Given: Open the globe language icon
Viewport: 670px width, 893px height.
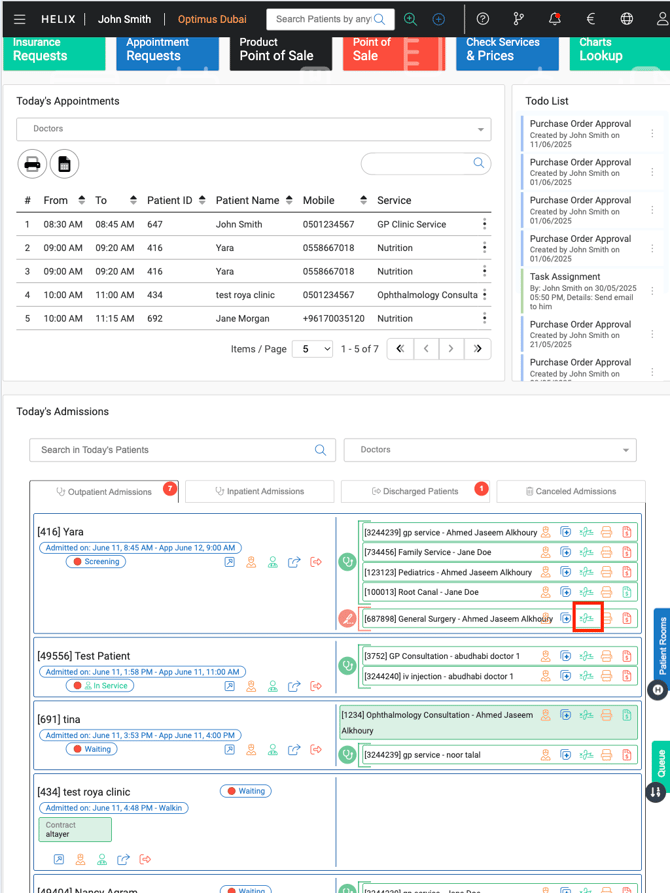Looking at the screenshot, I should (626, 19).
